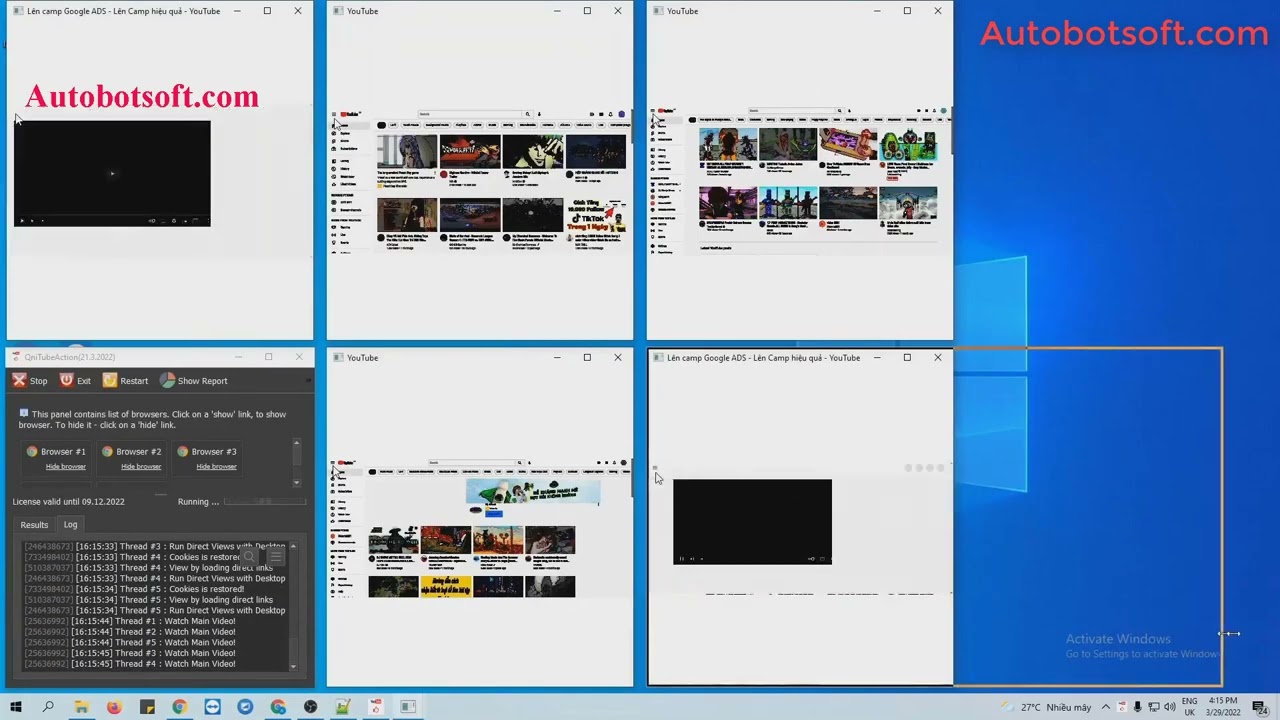1280x720 pixels.
Task: Select the Browser #3 Chrome icon
Action: click(182, 451)
